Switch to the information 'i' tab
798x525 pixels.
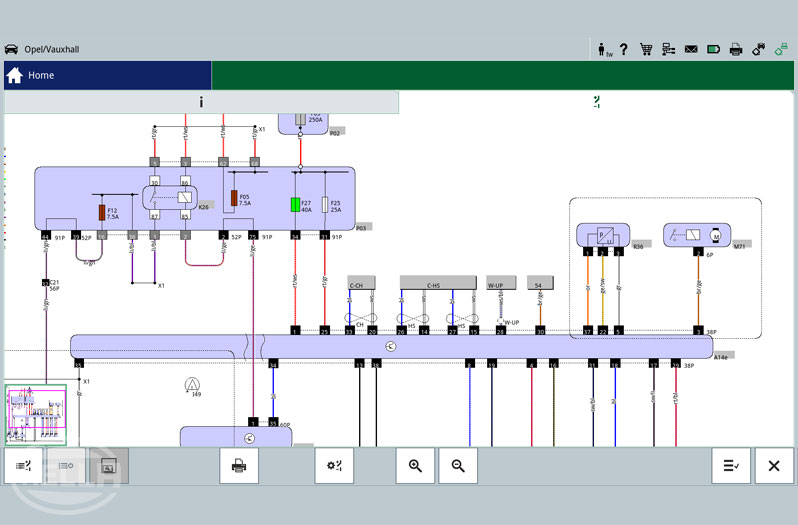[x=201, y=102]
